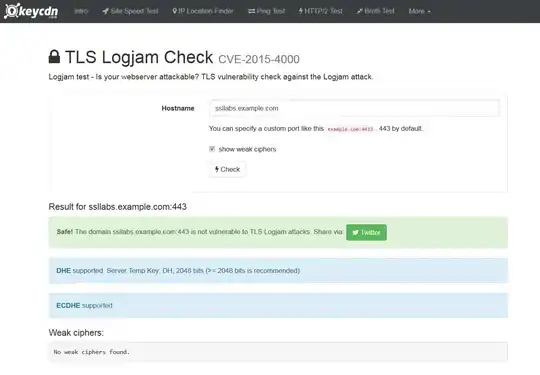540x375 pixels.
Task: Click the Brotli Test icon
Action: click(x=360, y=11)
